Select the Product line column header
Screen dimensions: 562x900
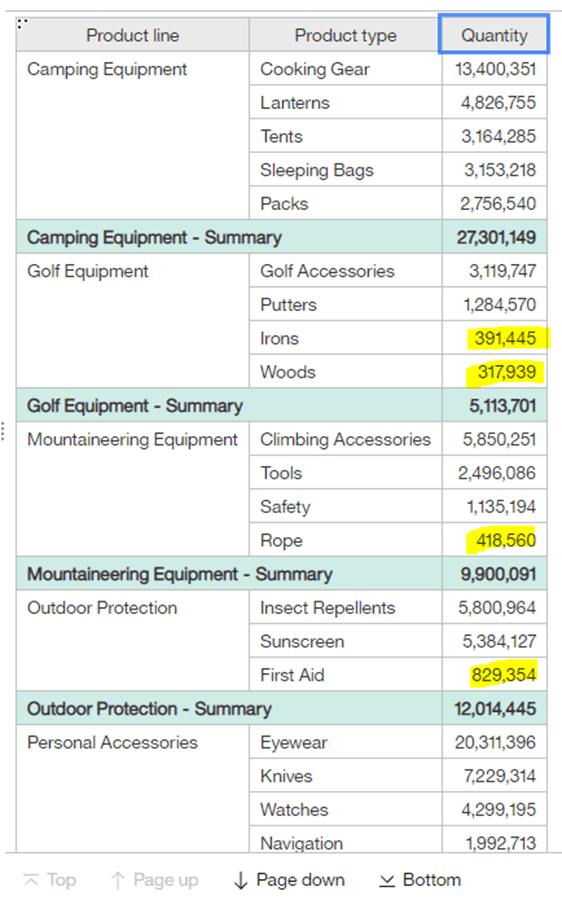coord(133,35)
